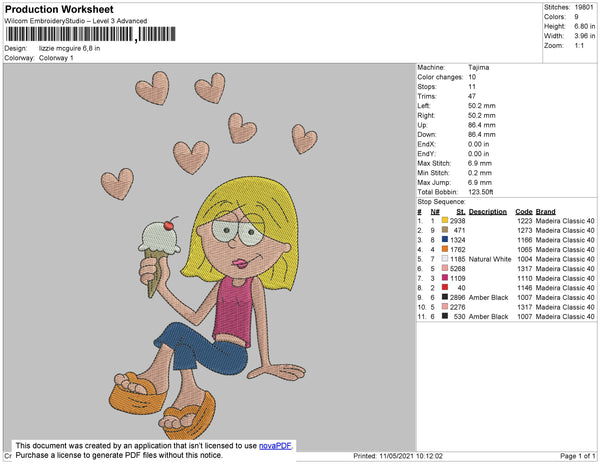Click the zoom value '1:1'
Image resolution: width=600 pixels, height=464 pixels.
click(579, 46)
